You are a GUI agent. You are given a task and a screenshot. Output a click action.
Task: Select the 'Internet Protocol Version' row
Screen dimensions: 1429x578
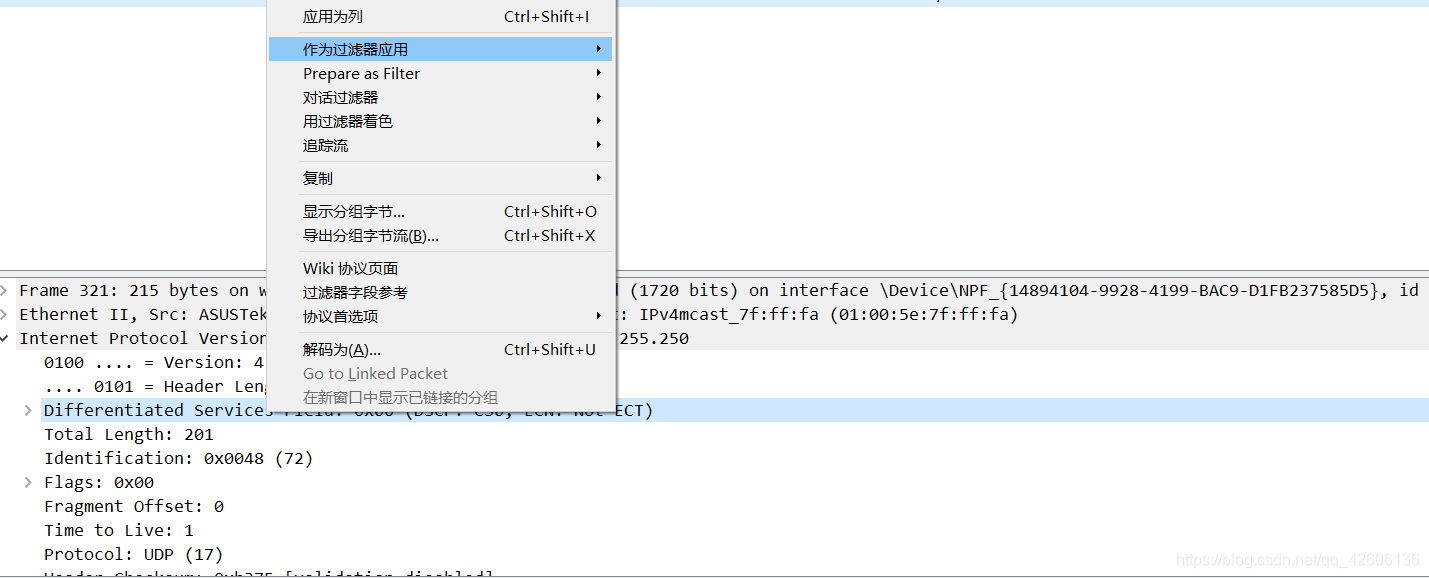coord(714,338)
